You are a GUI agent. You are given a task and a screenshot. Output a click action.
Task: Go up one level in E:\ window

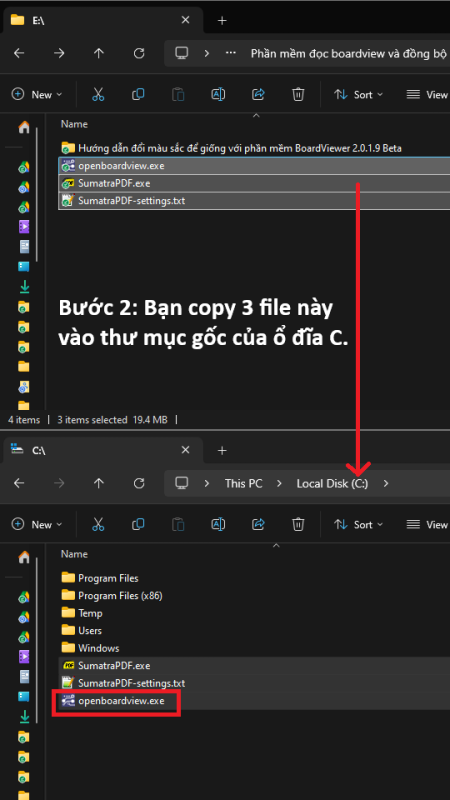coord(98,53)
